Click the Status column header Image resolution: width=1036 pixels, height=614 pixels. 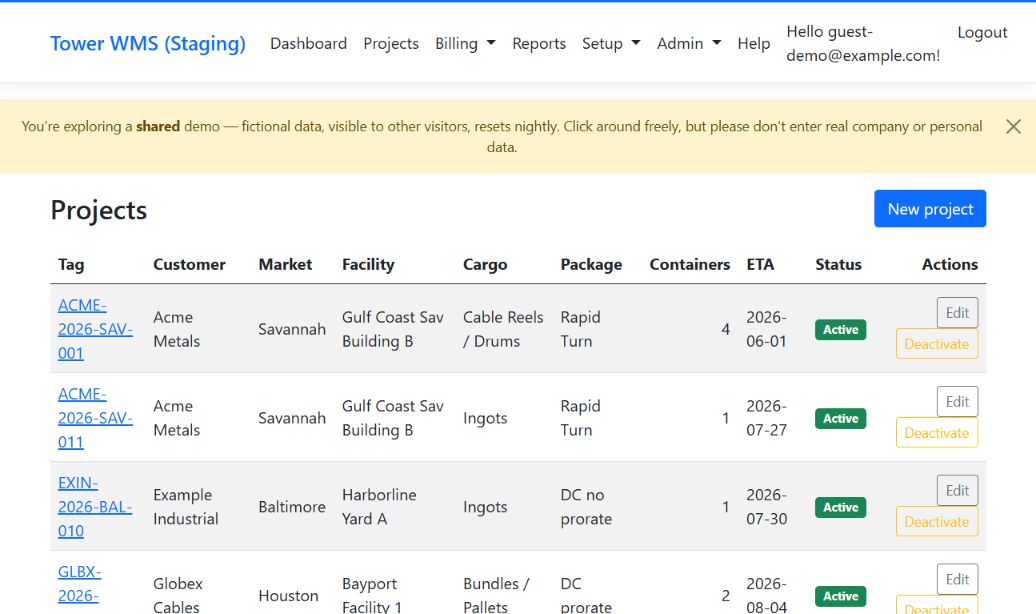(838, 264)
